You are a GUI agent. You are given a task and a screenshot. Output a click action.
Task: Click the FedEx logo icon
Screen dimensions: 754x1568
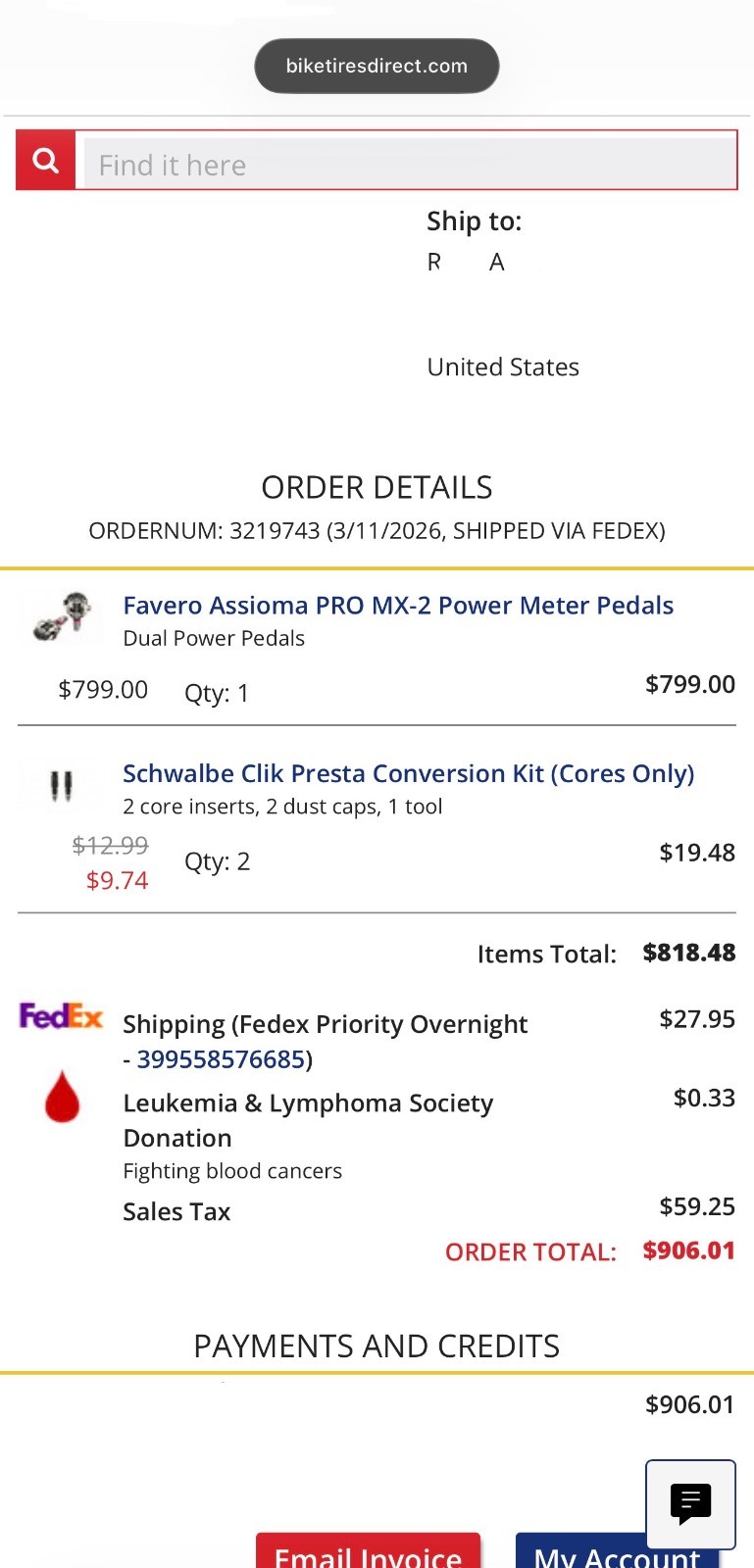[x=61, y=1016]
